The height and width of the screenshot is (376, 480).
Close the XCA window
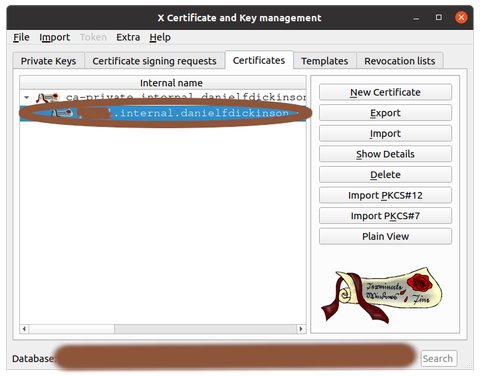461,17
